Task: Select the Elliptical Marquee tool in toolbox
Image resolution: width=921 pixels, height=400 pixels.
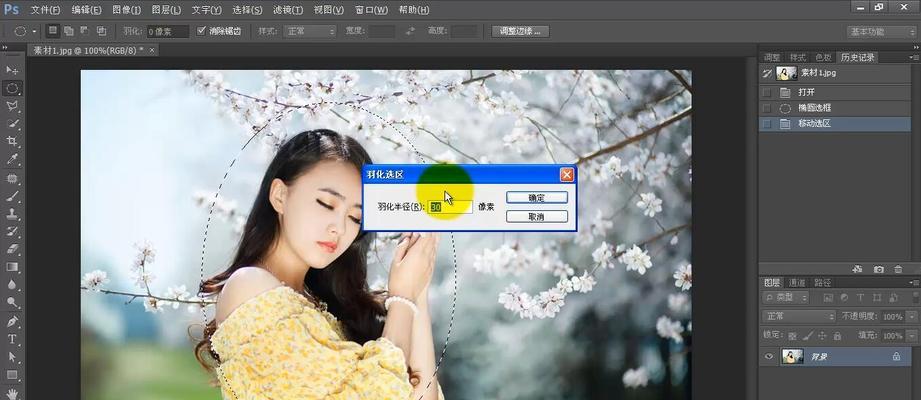Action: [12, 89]
